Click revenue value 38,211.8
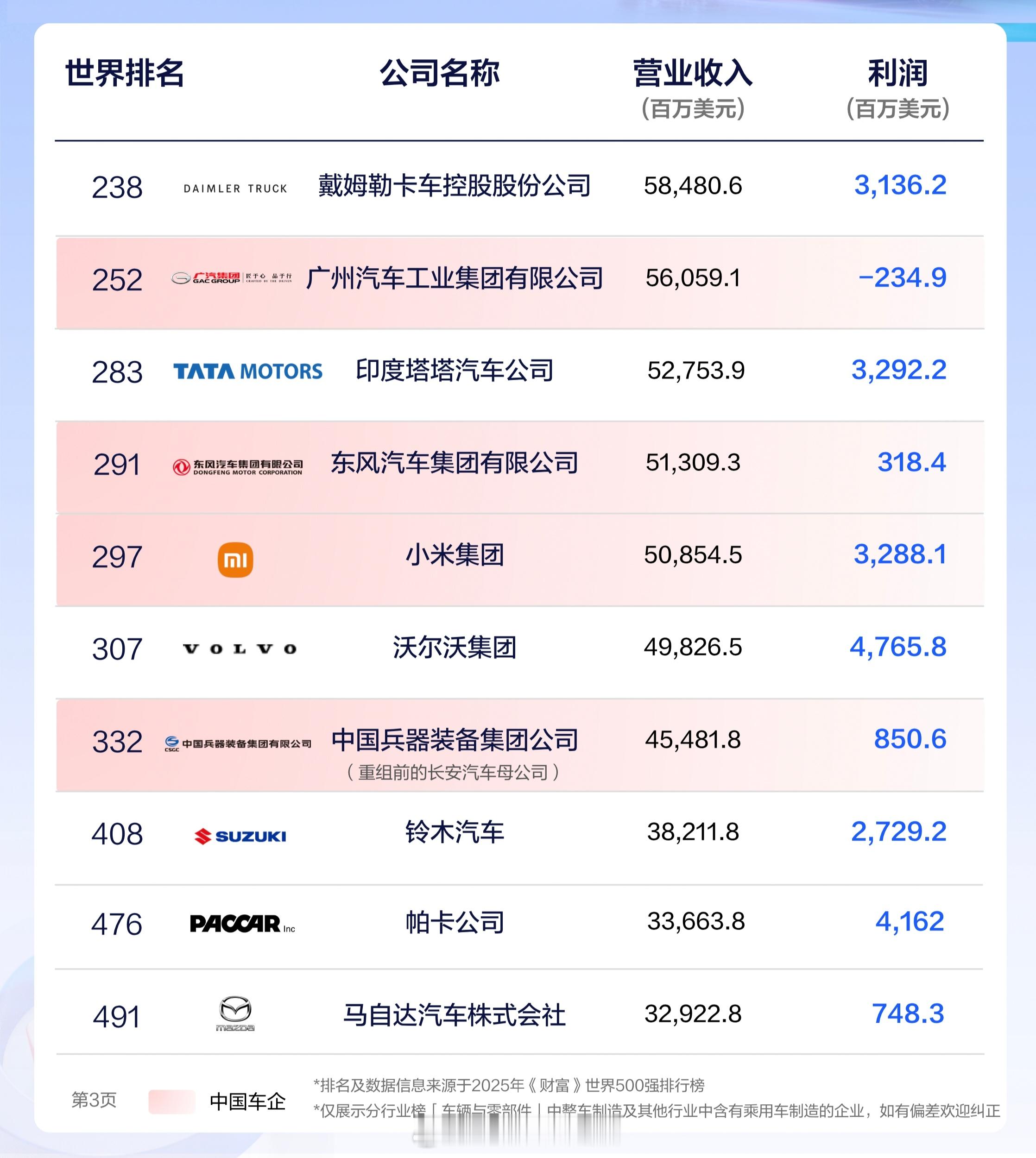 tap(693, 832)
